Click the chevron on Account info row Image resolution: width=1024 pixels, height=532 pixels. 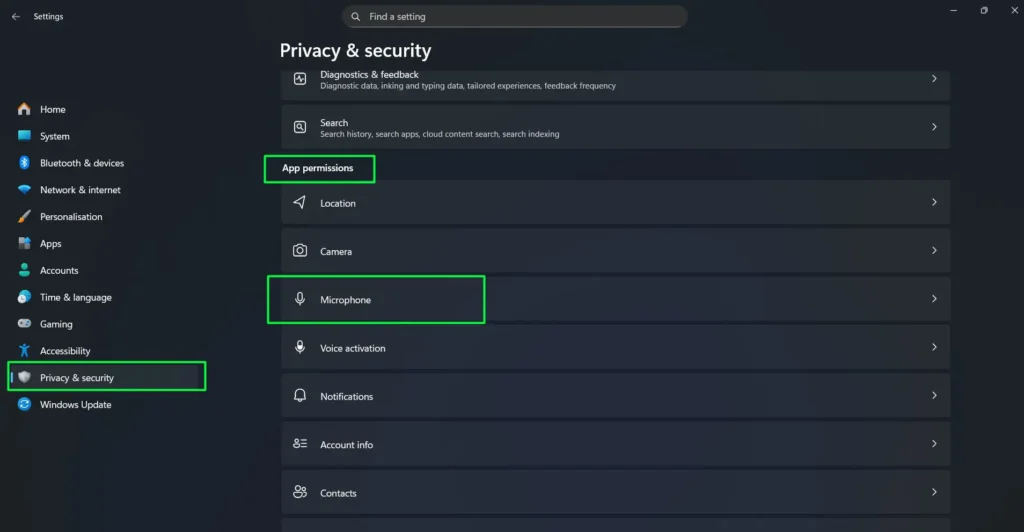click(934, 443)
